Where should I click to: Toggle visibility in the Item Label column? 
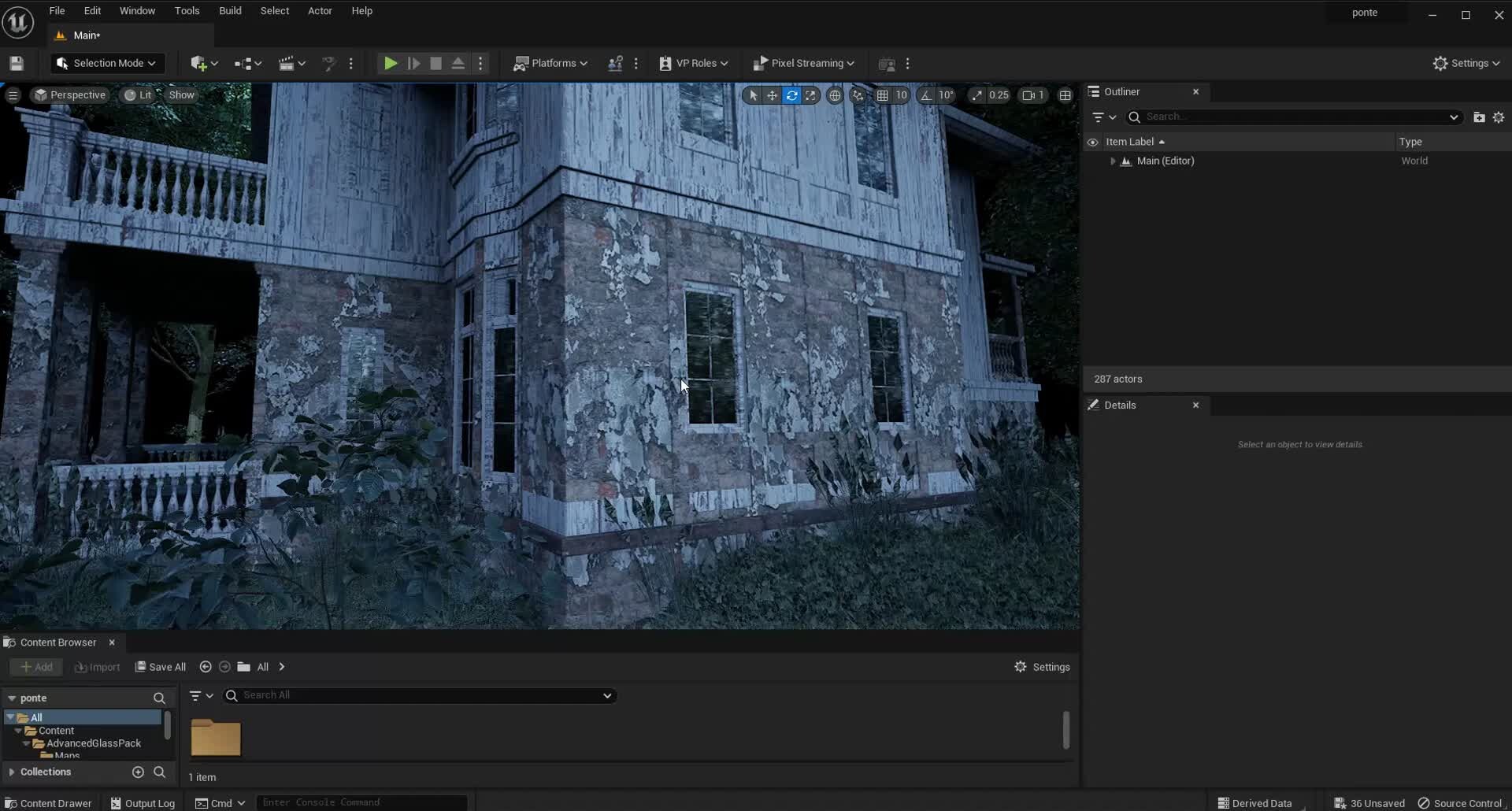1093,142
